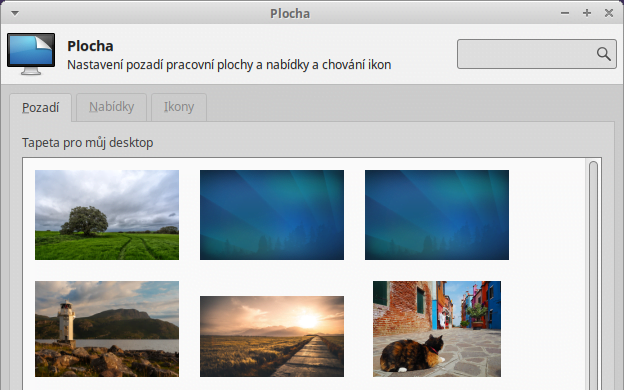
Task: Open the Ikony tab
Action: 179,107
